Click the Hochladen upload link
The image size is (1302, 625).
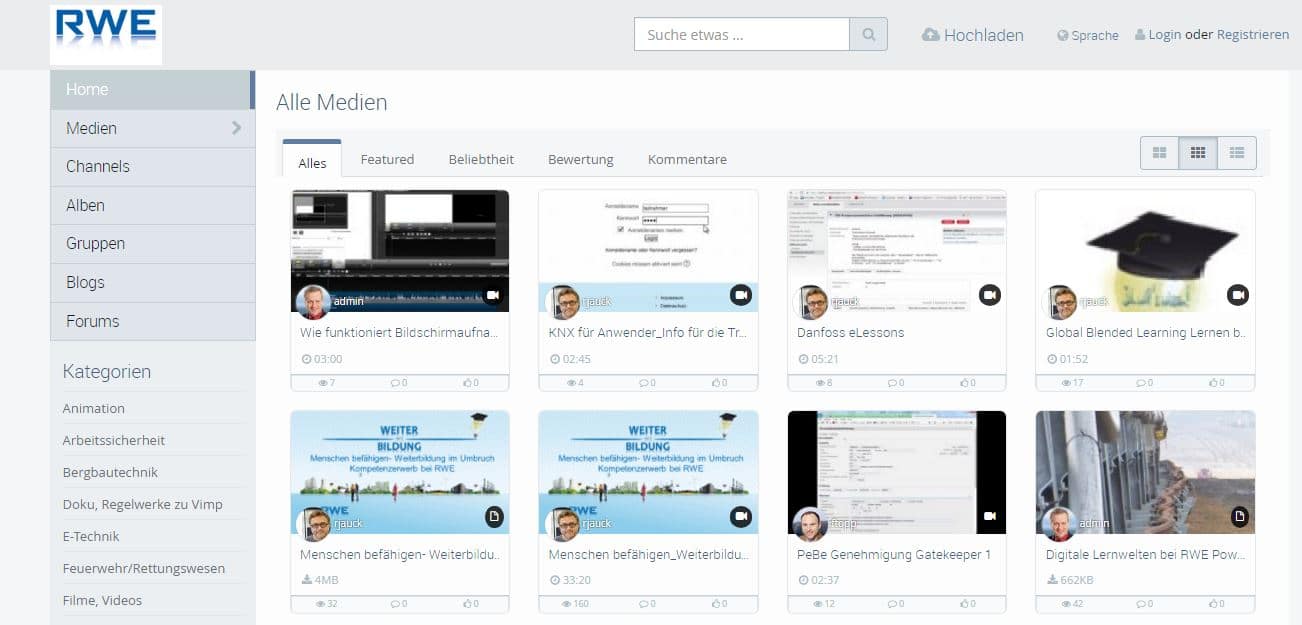click(x=973, y=35)
